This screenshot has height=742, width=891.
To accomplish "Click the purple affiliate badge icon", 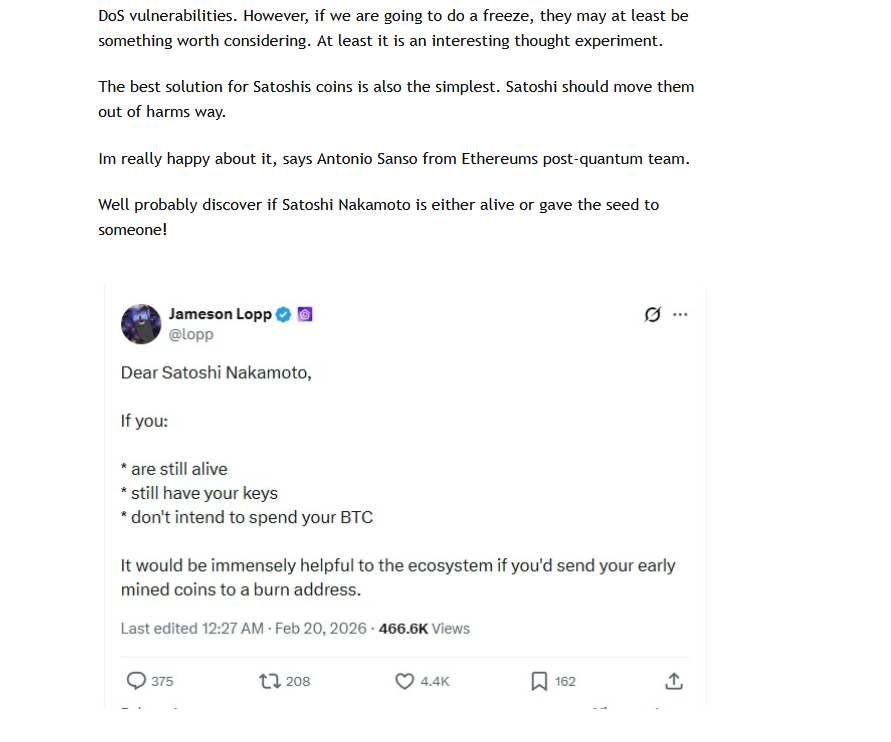I will tap(306, 314).
